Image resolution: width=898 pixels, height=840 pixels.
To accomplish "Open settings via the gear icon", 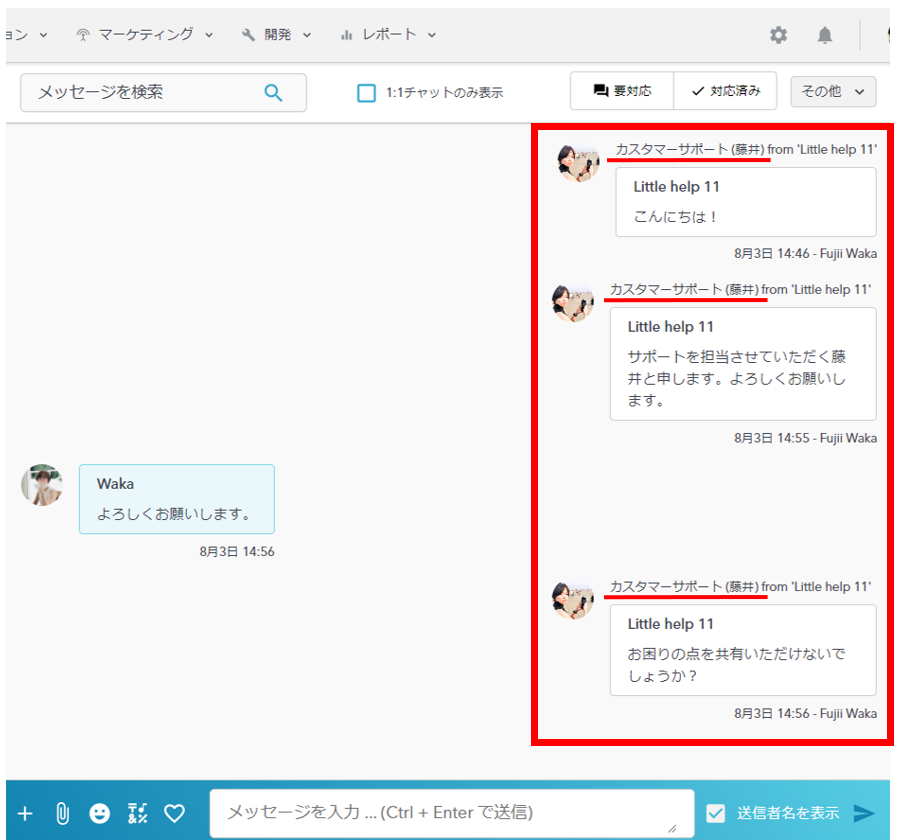I will 778,35.
